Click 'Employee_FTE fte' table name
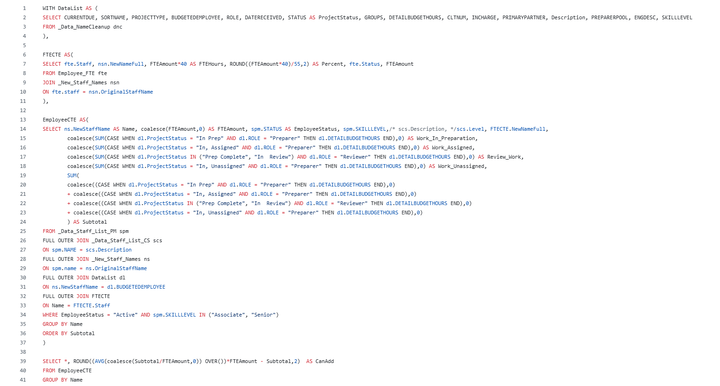Screen dimensions: 720x386 (x=82, y=73)
